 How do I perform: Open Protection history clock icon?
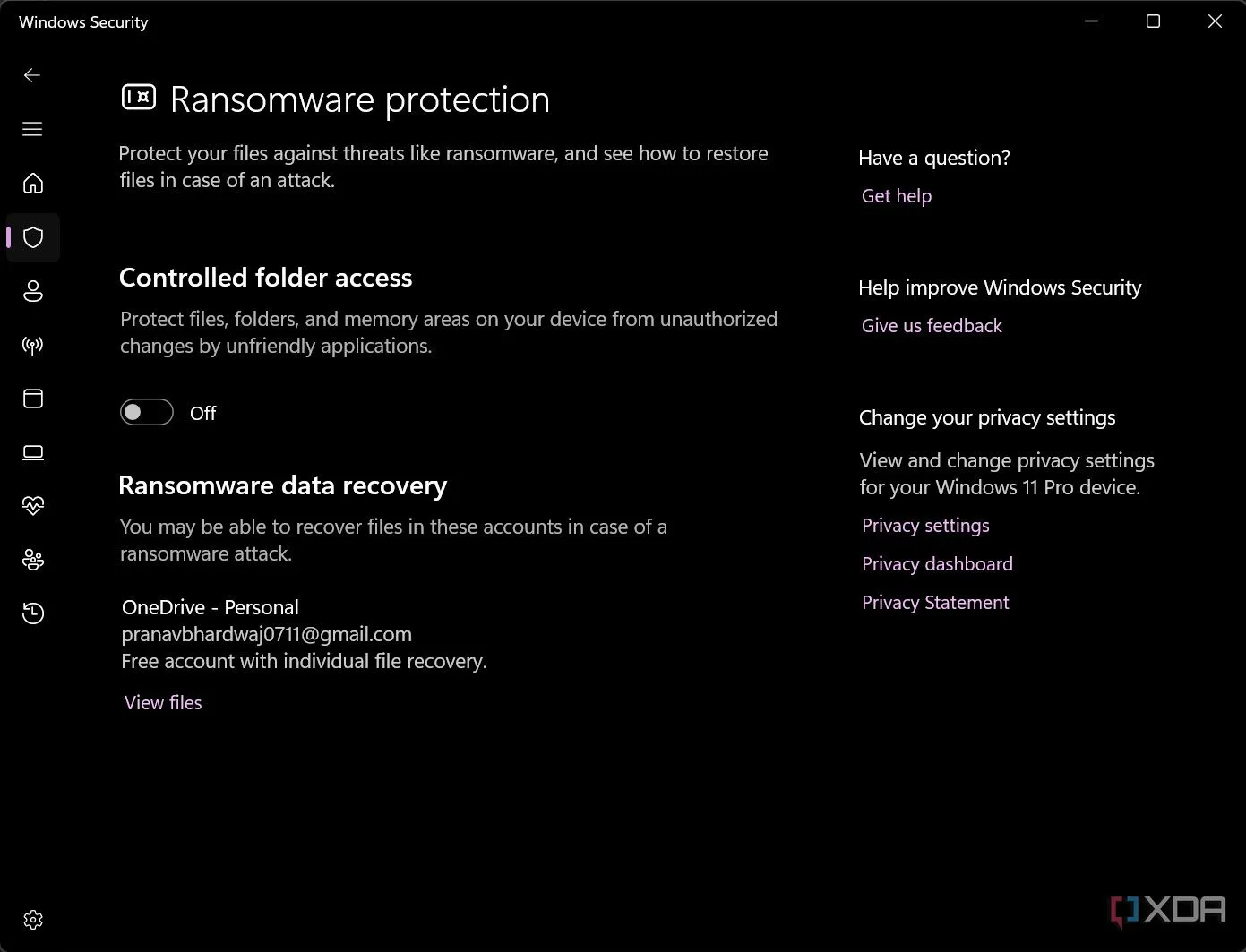33,613
